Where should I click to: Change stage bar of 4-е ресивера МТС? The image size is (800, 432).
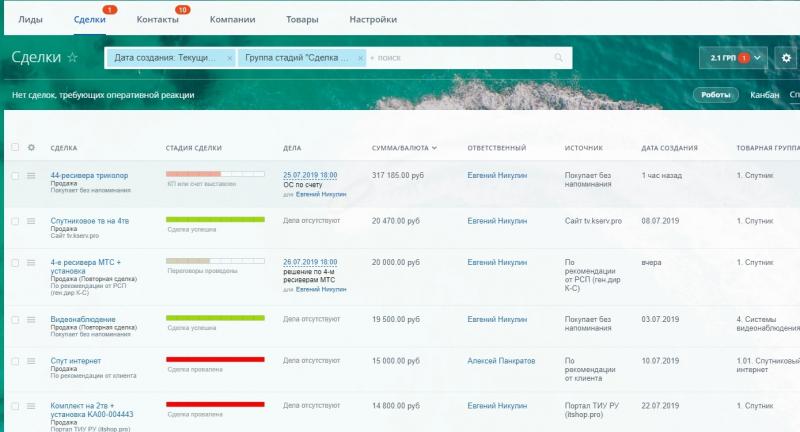215,261
